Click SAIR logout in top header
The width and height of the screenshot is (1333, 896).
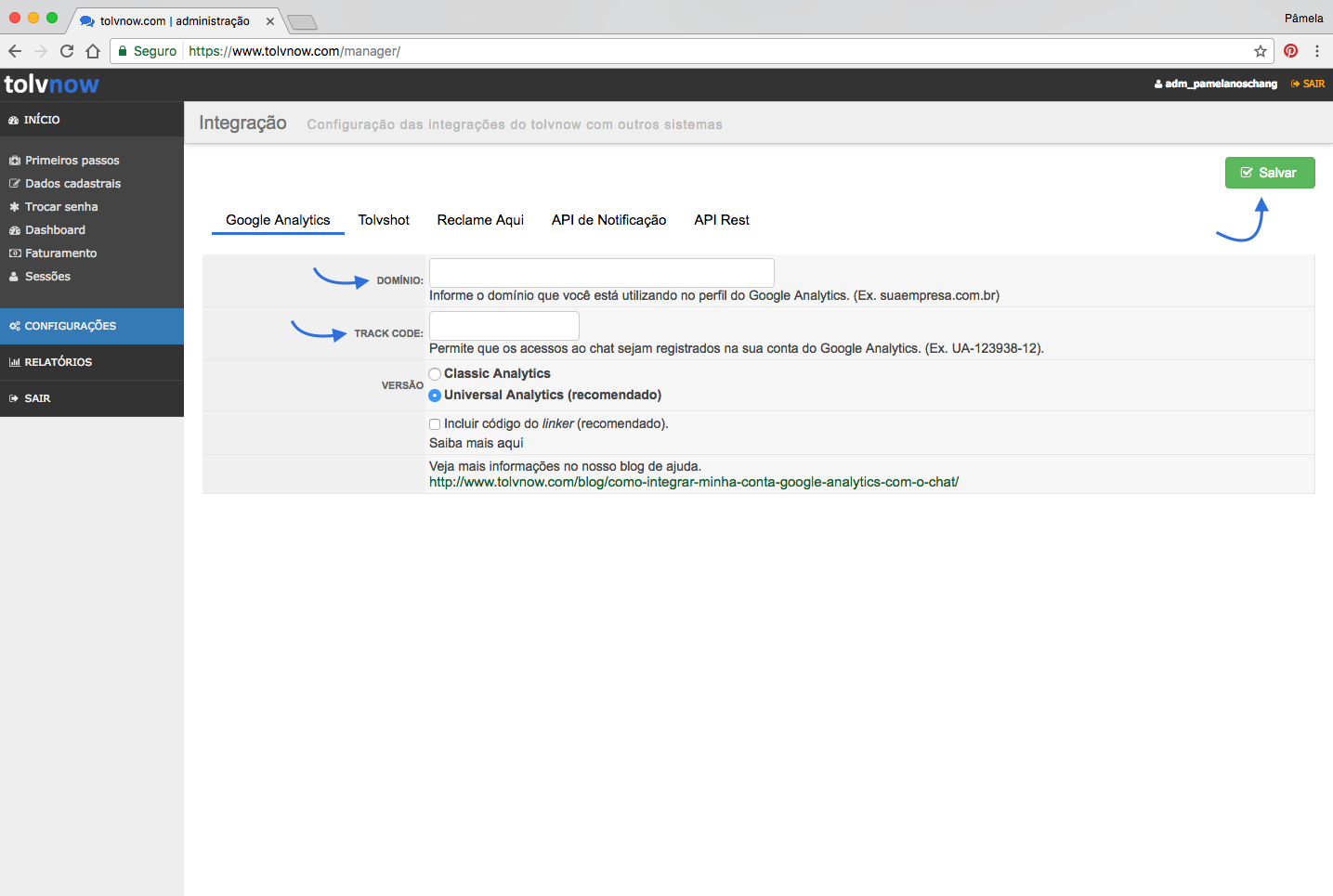tap(1308, 84)
